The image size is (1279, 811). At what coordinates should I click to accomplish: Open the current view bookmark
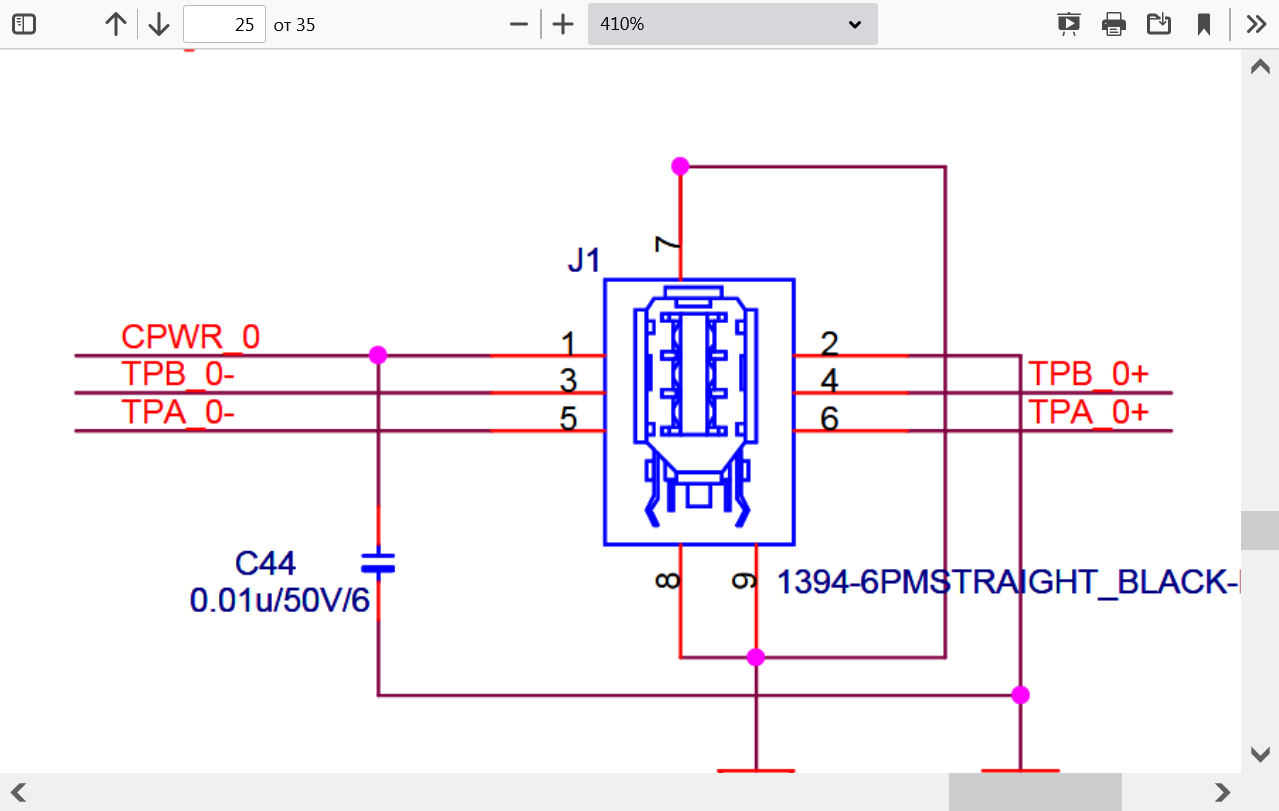click(1204, 24)
